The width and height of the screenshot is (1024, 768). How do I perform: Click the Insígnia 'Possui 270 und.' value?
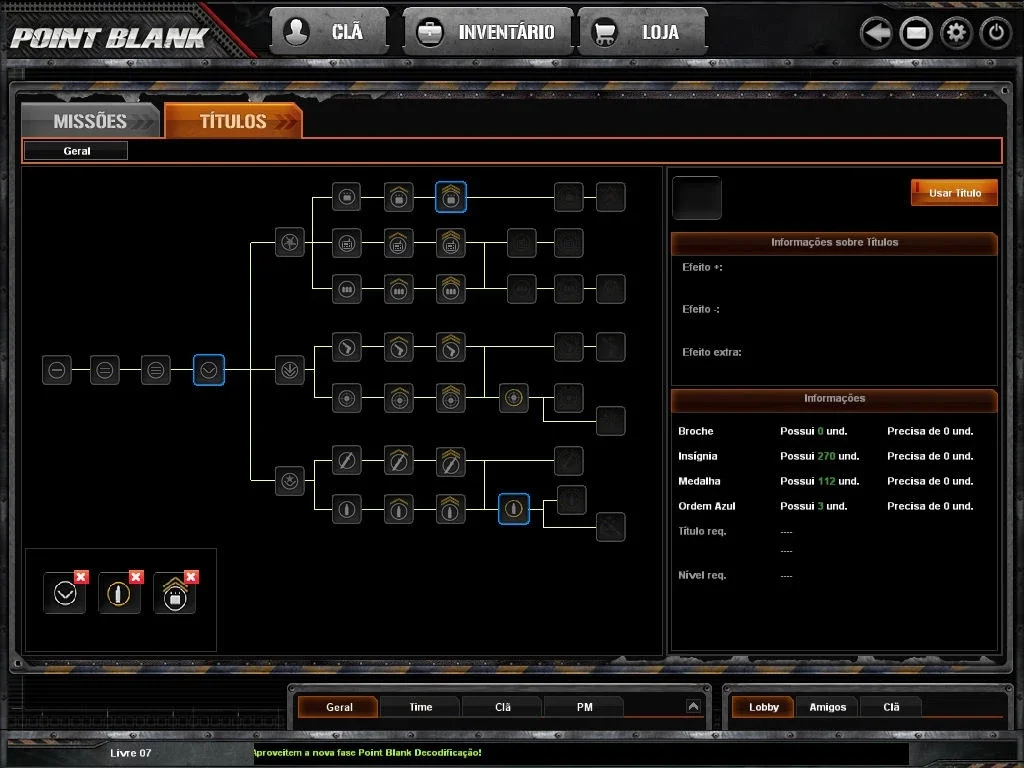[x=819, y=456]
